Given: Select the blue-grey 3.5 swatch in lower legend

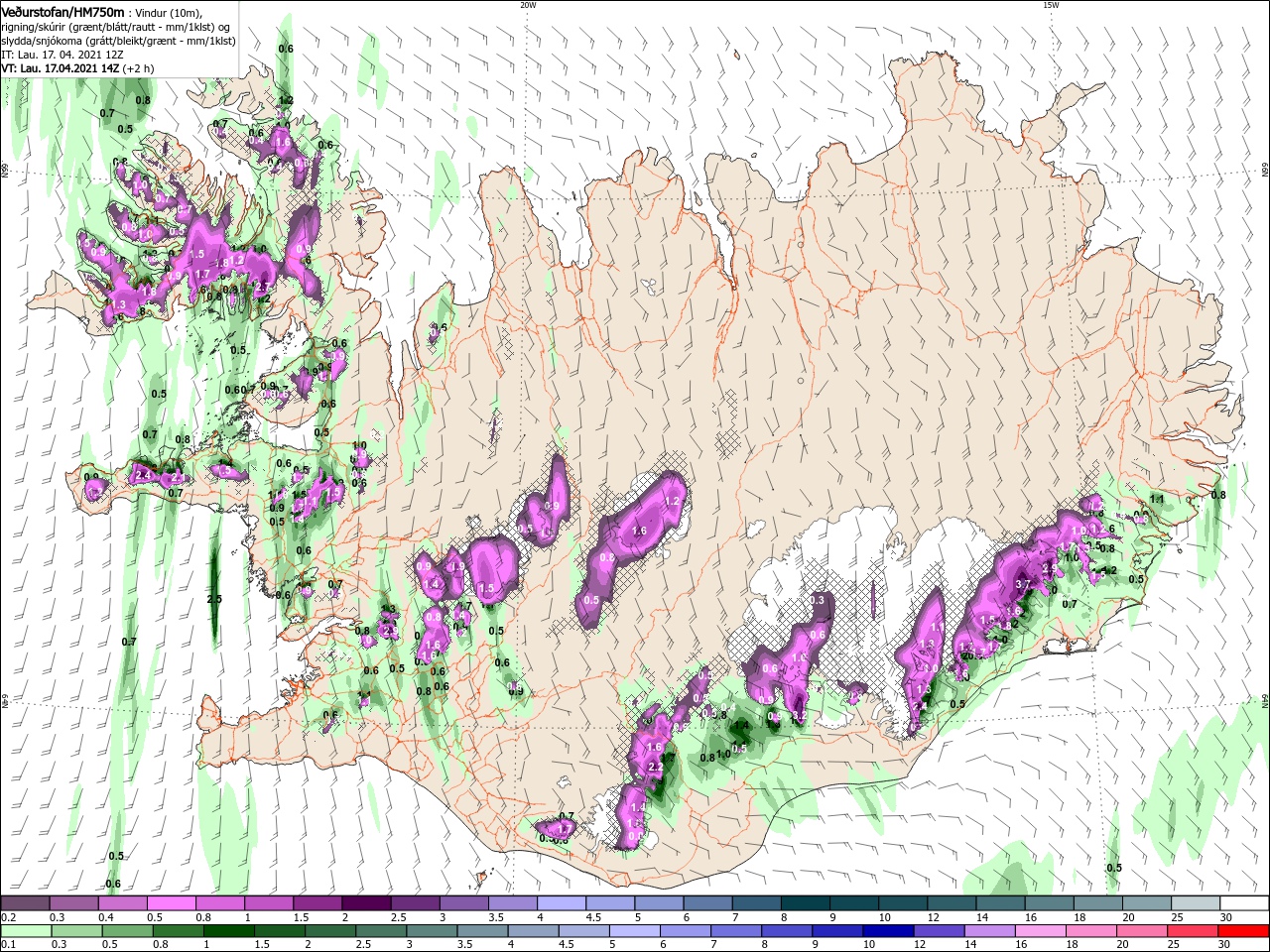Looking at the screenshot, I should [x=483, y=931].
